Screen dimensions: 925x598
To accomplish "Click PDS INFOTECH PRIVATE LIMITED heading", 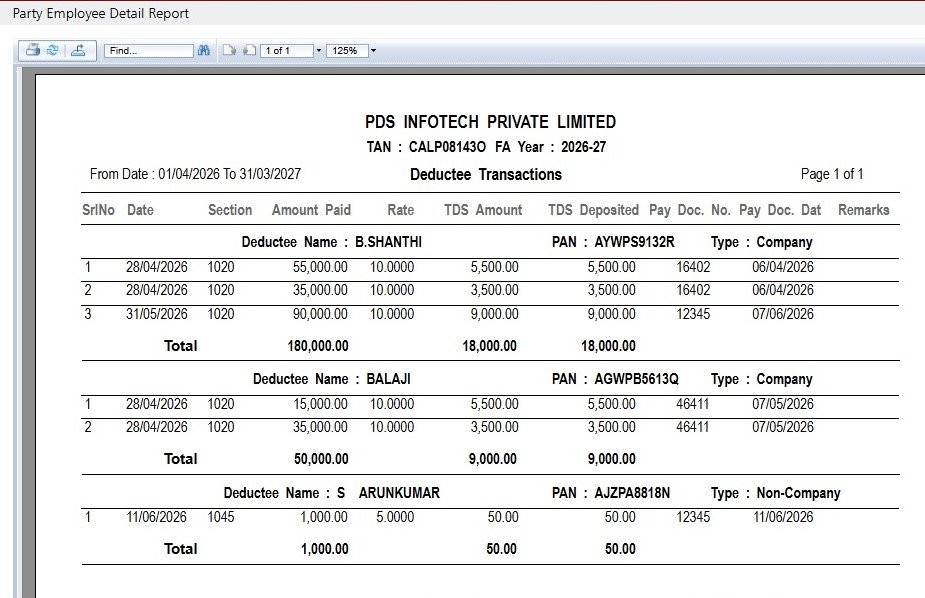I will [490, 122].
